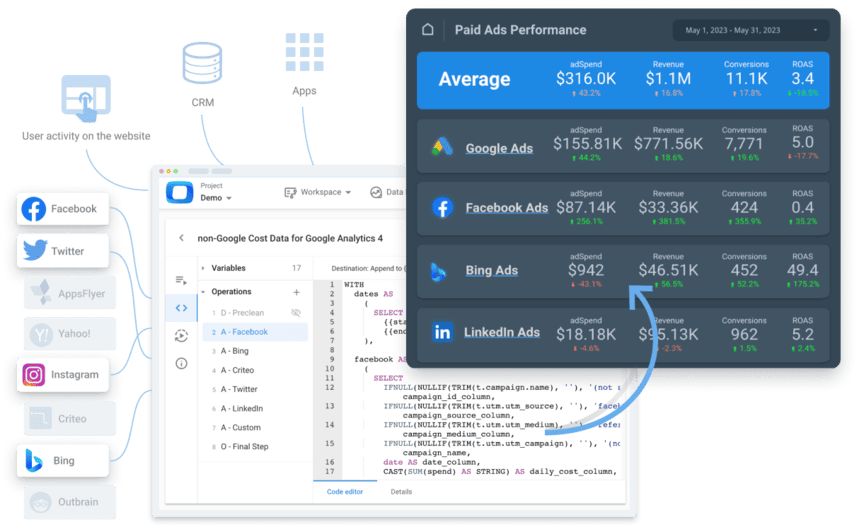
Task: Click the Outbrain source icon
Action: [41, 502]
